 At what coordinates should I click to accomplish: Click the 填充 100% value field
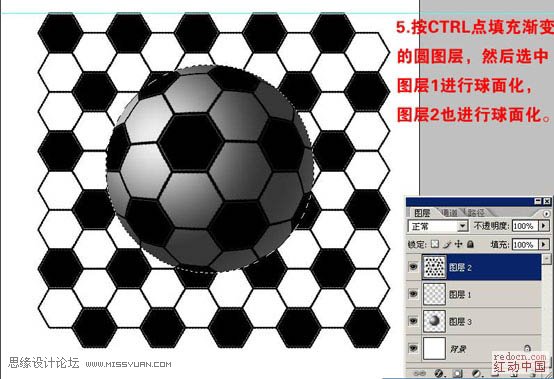pos(525,244)
